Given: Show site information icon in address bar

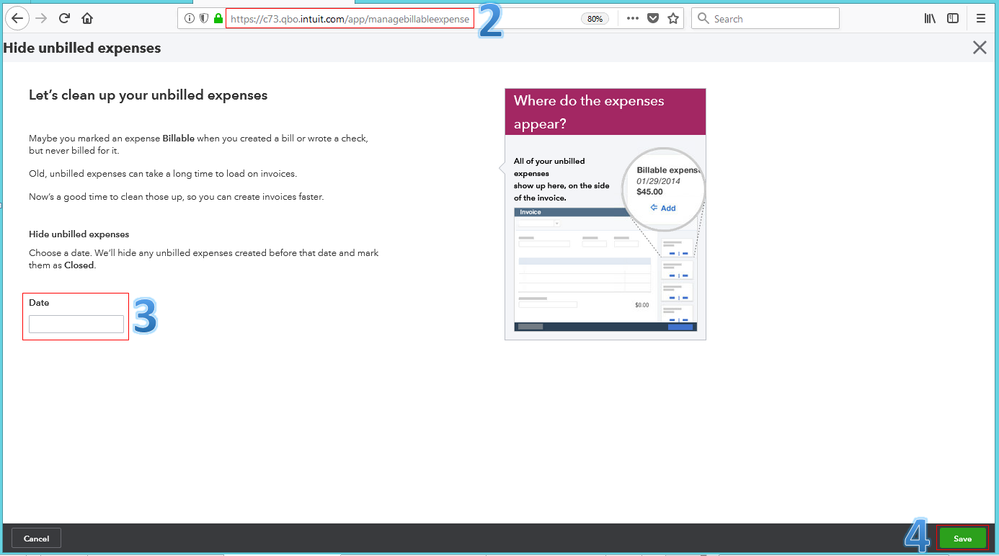Looking at the screenshot, I should (x=189, y=18).
